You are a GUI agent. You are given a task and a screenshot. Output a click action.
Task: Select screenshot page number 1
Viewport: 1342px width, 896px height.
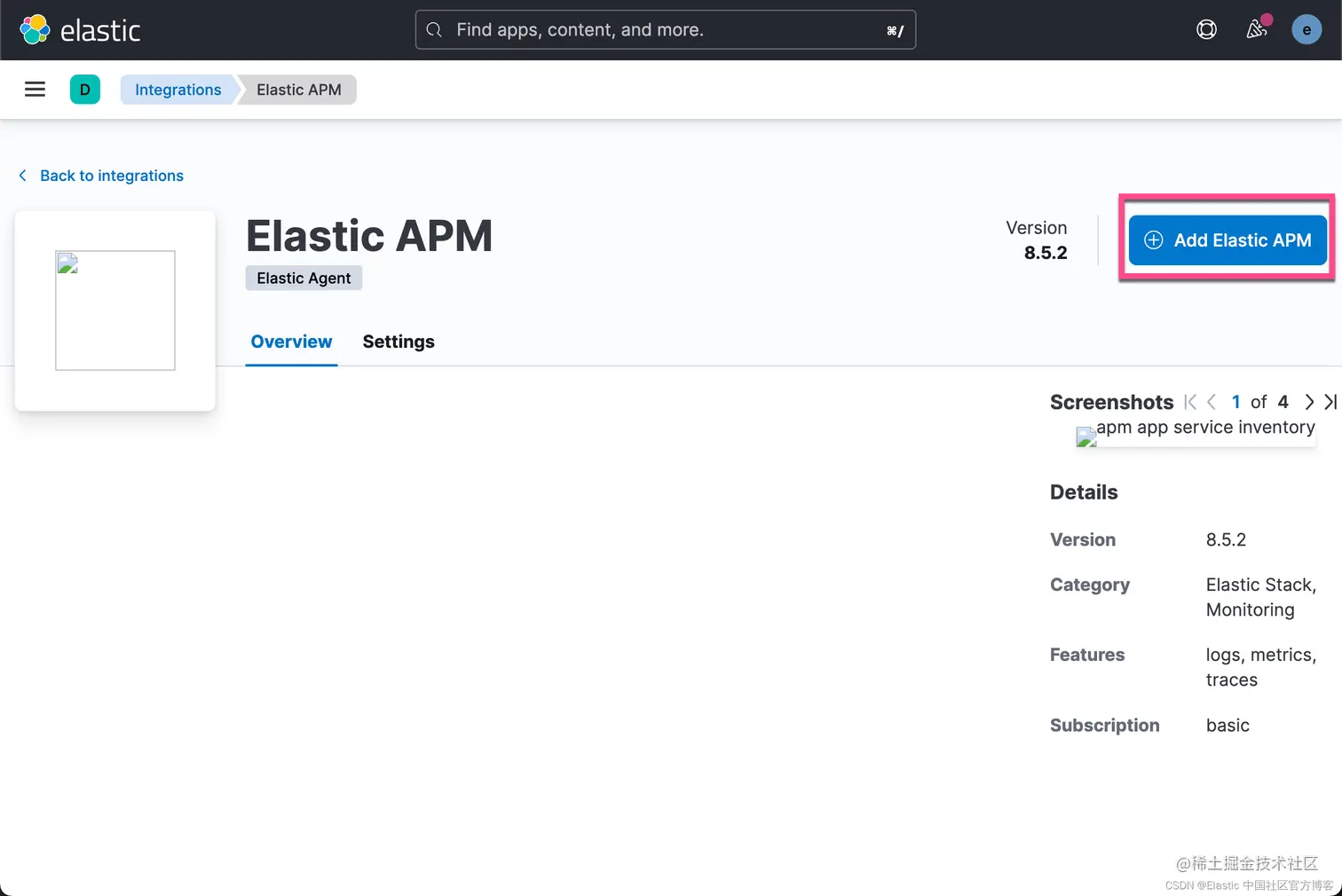click(x=1235, y=402)
